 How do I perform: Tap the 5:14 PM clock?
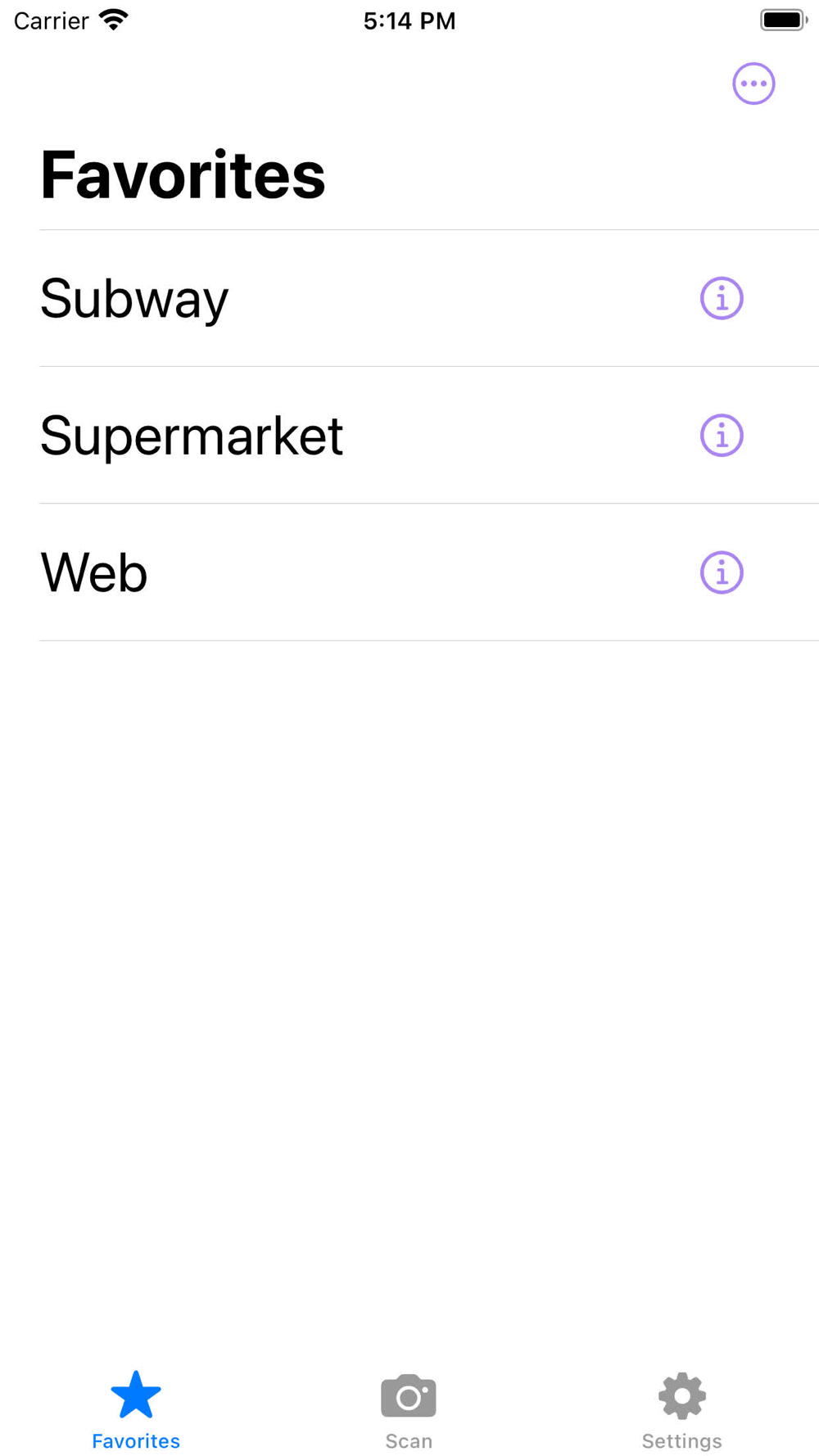(x=409, y=20)
